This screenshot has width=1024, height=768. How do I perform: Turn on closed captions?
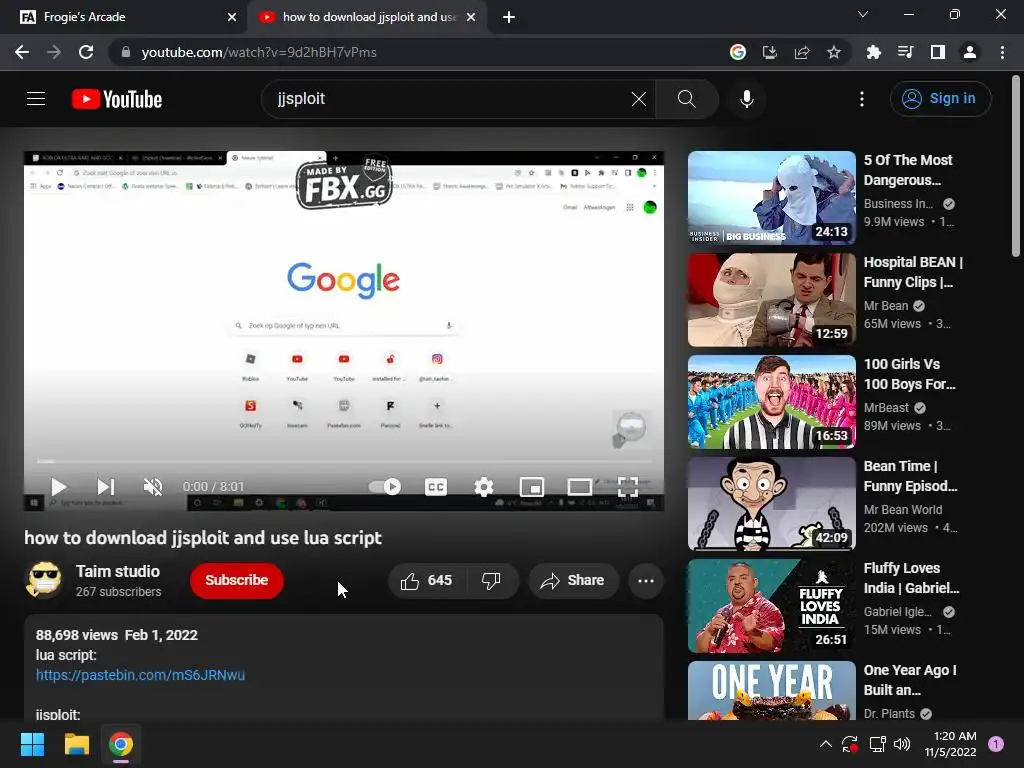click(436, 487)
